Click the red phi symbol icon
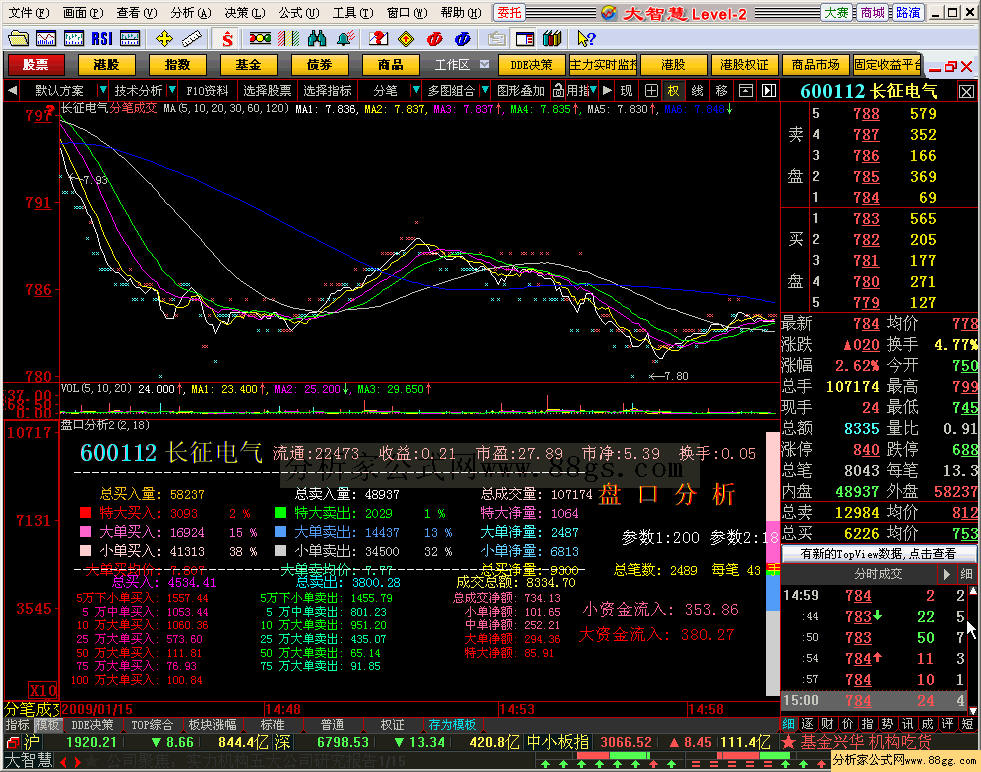 434,39
